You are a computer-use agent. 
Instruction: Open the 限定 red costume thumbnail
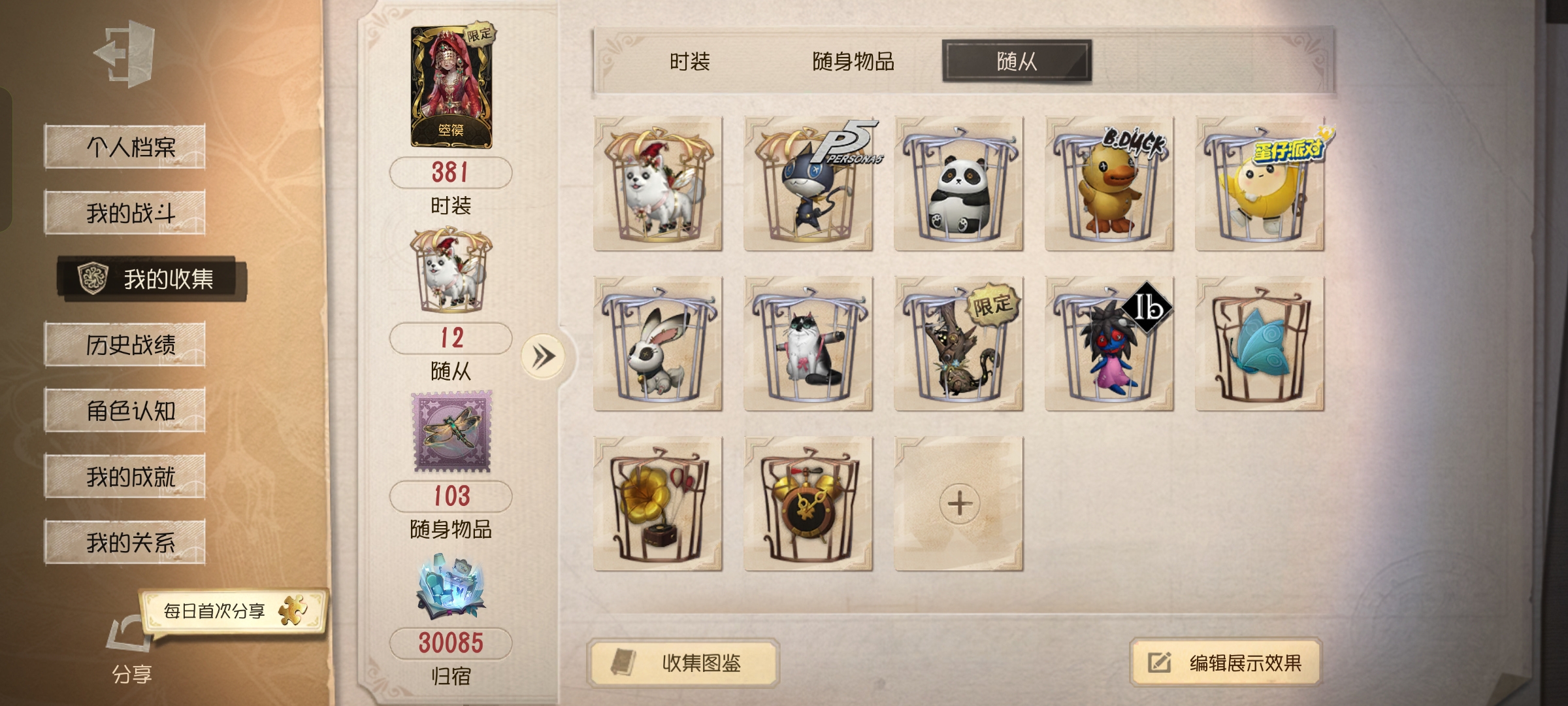click(451, 86)
